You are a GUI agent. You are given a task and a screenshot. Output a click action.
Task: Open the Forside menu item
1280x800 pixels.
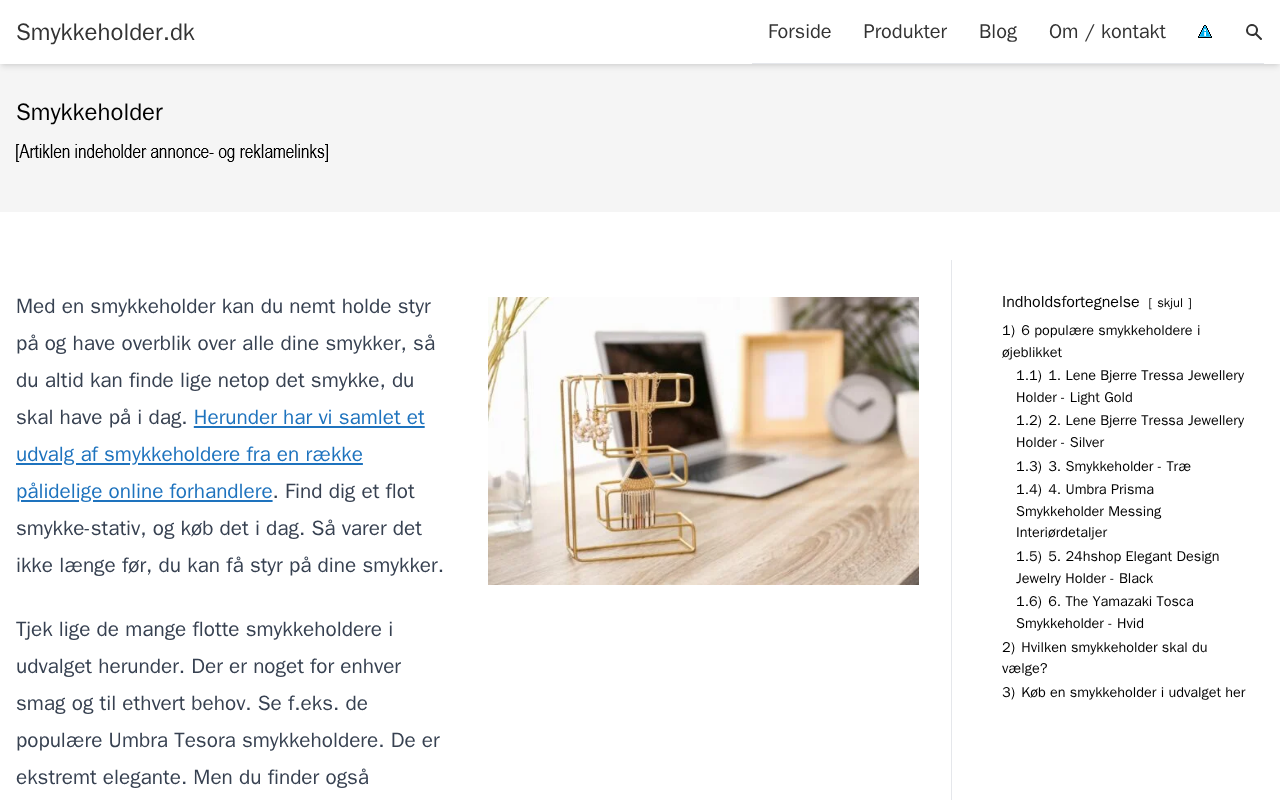[x=799, y=32]
